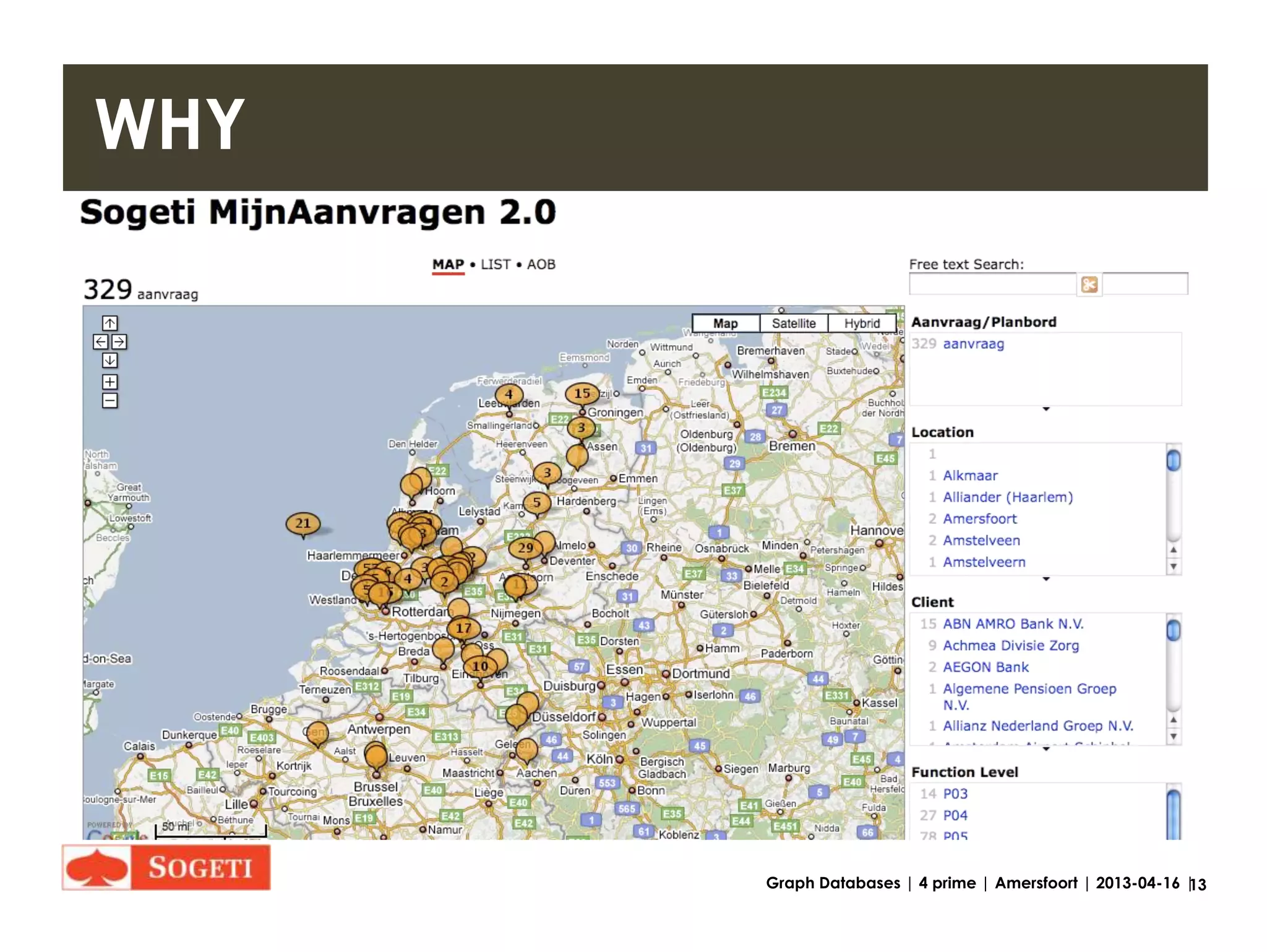Filter location by Amersfoort
1267x952 pixels.
(x=980, y=519)
